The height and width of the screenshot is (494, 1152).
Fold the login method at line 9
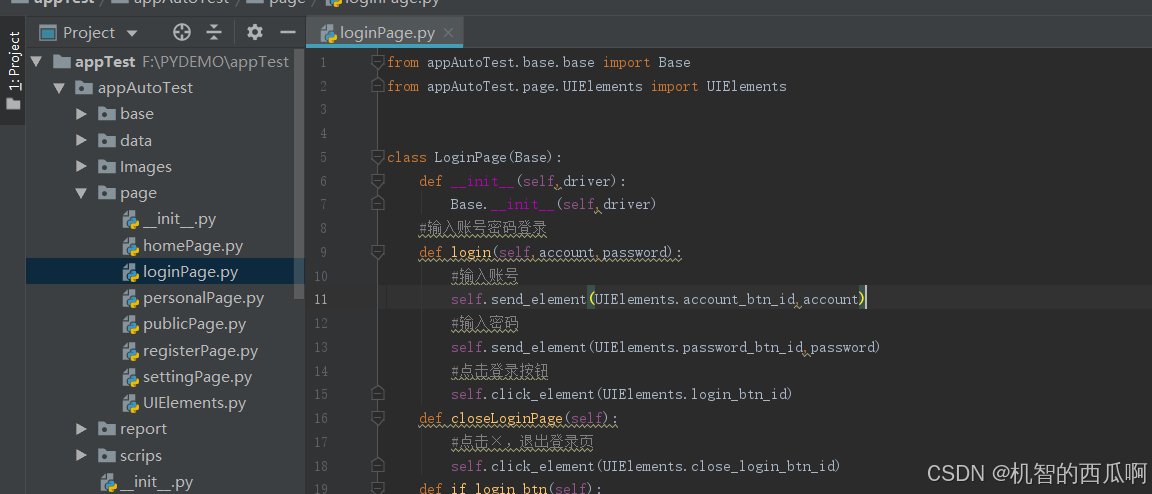pyautogui.click(x=378, y=252)
